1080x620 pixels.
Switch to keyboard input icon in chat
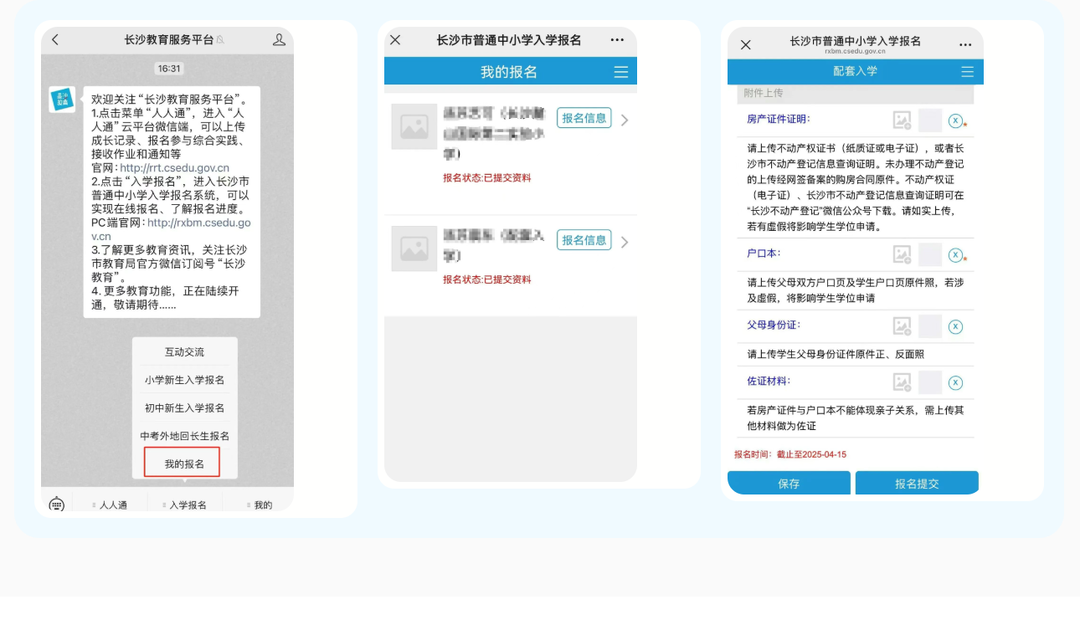point(57,504)
